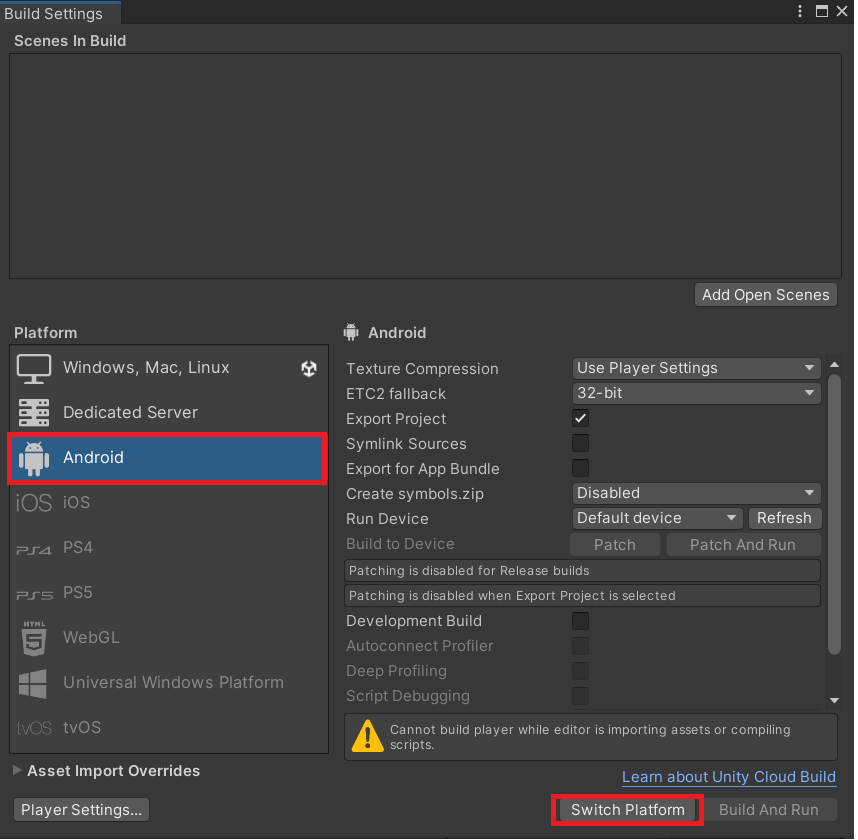
Task: Click the 'Patching is disabled for Release builds' message
Action: 582,571
